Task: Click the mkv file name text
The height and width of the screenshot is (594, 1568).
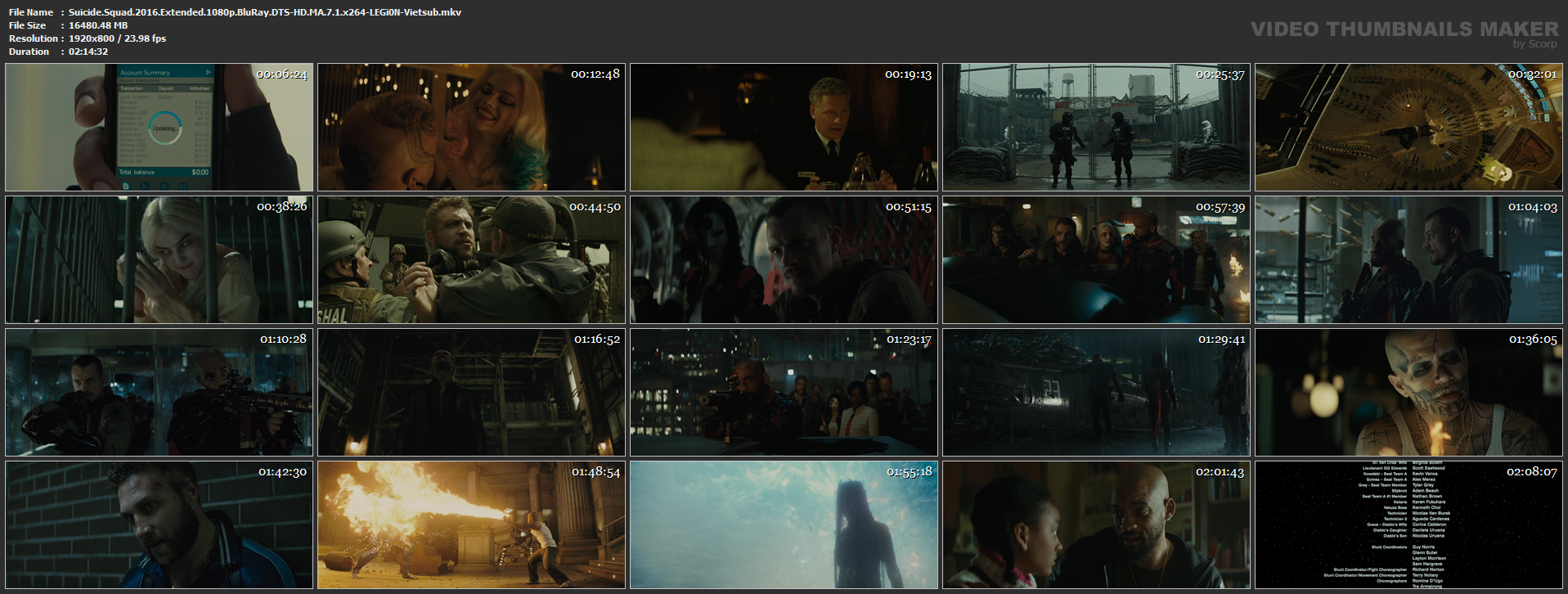Action: 265,12
